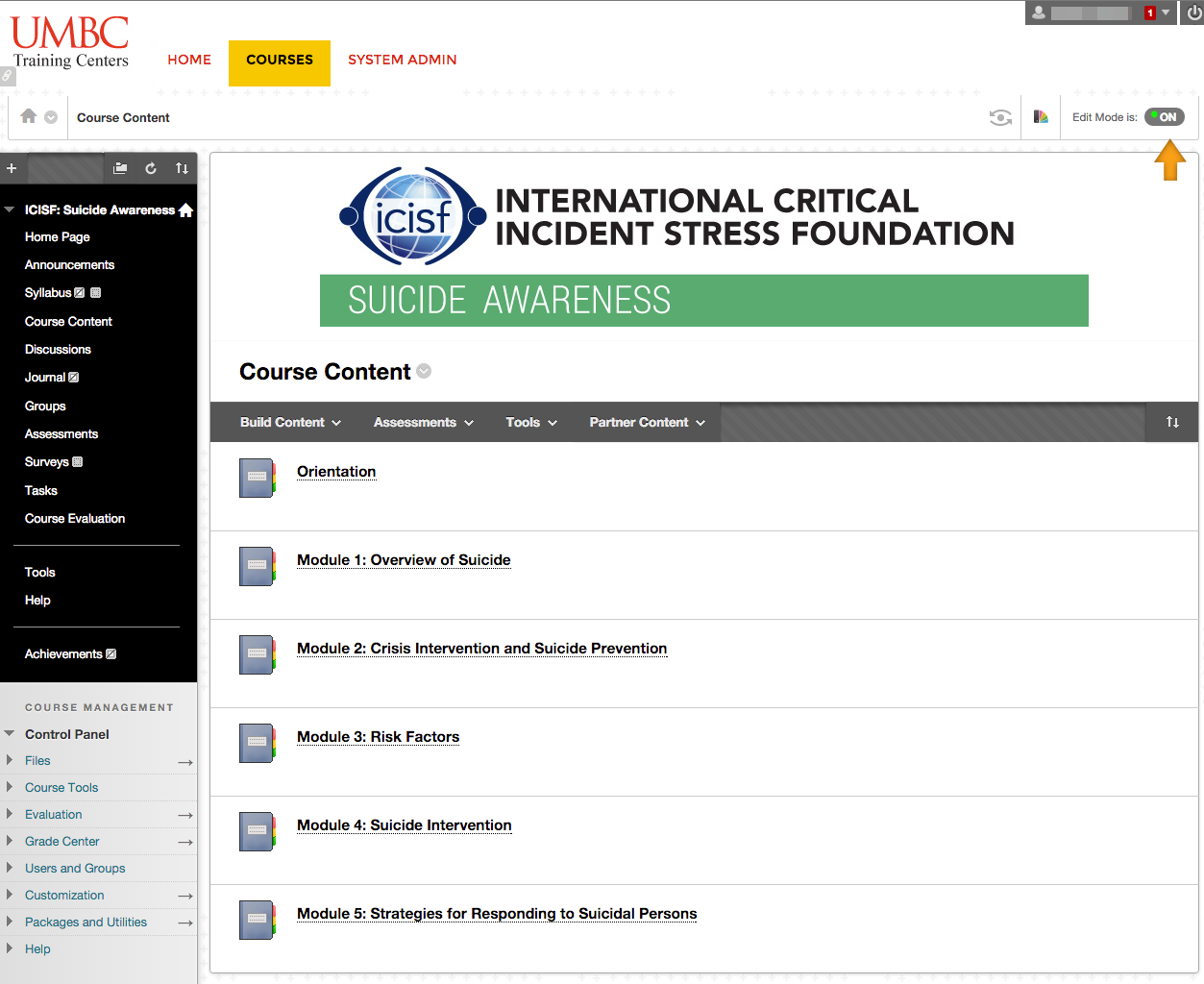Image resolution: width=1204 pixels, height=984 pixels.
Task: Click the breadcrumb home icon
Action: (29, 116)
